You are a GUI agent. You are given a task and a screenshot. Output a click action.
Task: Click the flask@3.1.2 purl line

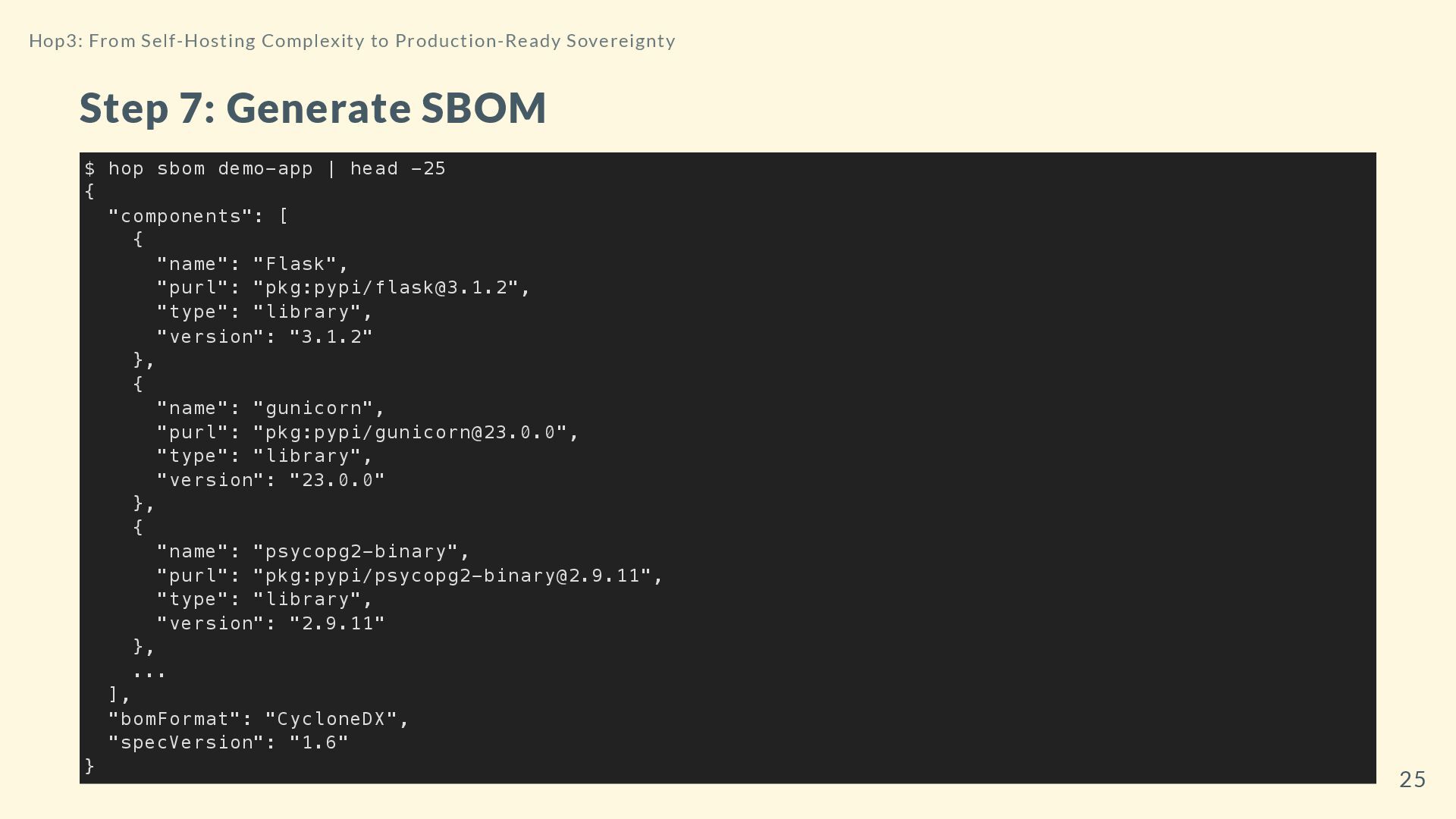(x=343, y=287)
